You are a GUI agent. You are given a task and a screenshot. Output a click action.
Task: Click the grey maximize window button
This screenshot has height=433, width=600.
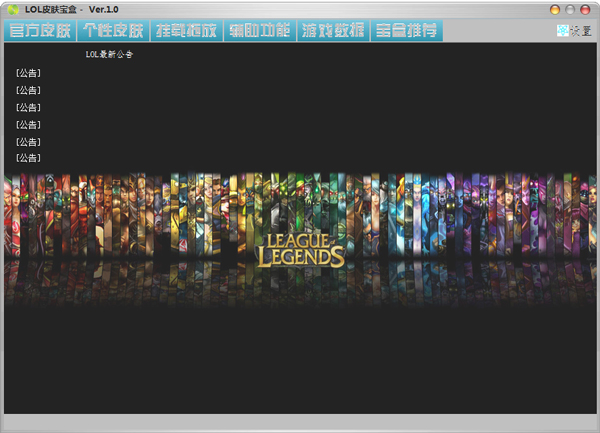point(570,10)
